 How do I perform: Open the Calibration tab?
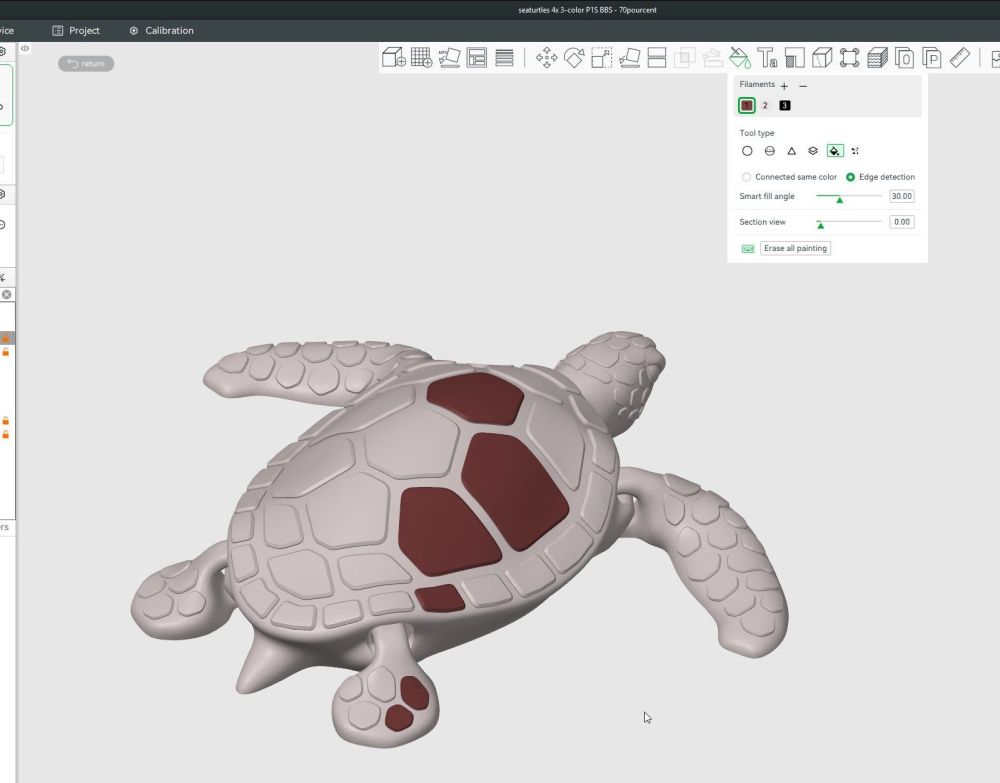(x=161, y=31)
